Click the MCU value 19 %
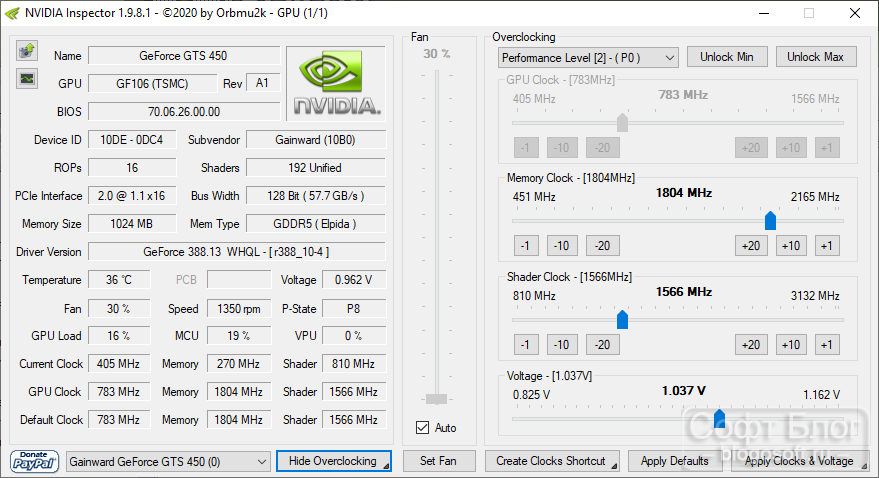Image resolution: width=879 pixels, height=478 pixels. click(239, 336)
